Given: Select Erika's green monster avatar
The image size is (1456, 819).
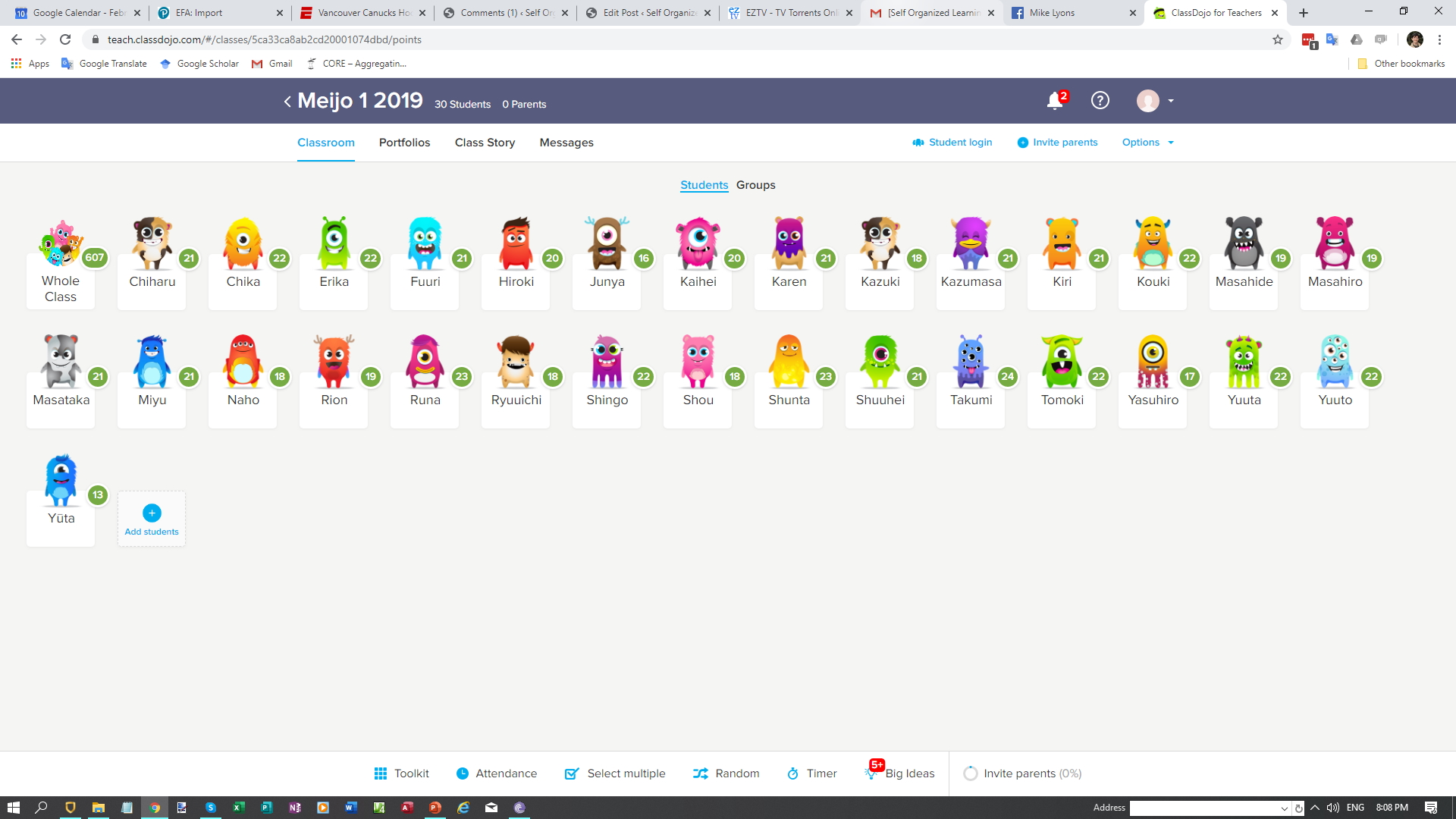Looking at the screenshot, I should pyautogui.click(x=334, y=243).
